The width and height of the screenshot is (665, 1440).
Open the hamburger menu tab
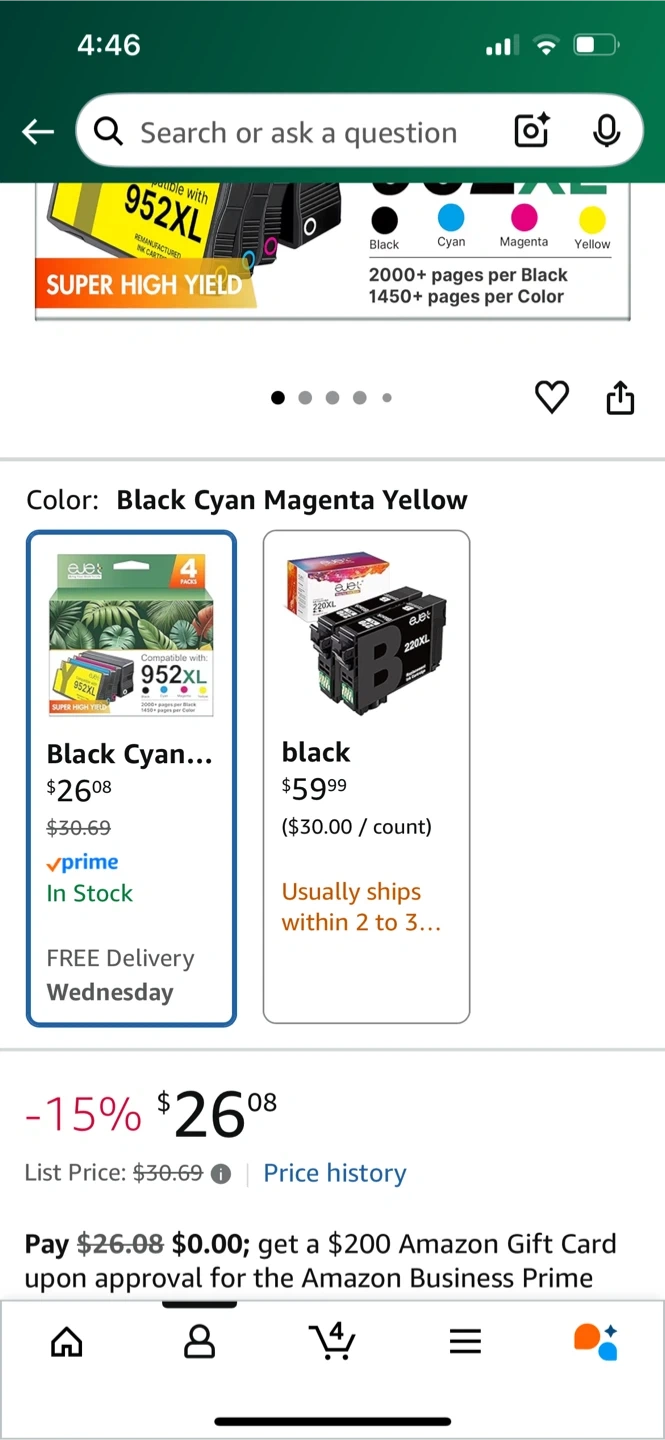tap(465, 1341)
